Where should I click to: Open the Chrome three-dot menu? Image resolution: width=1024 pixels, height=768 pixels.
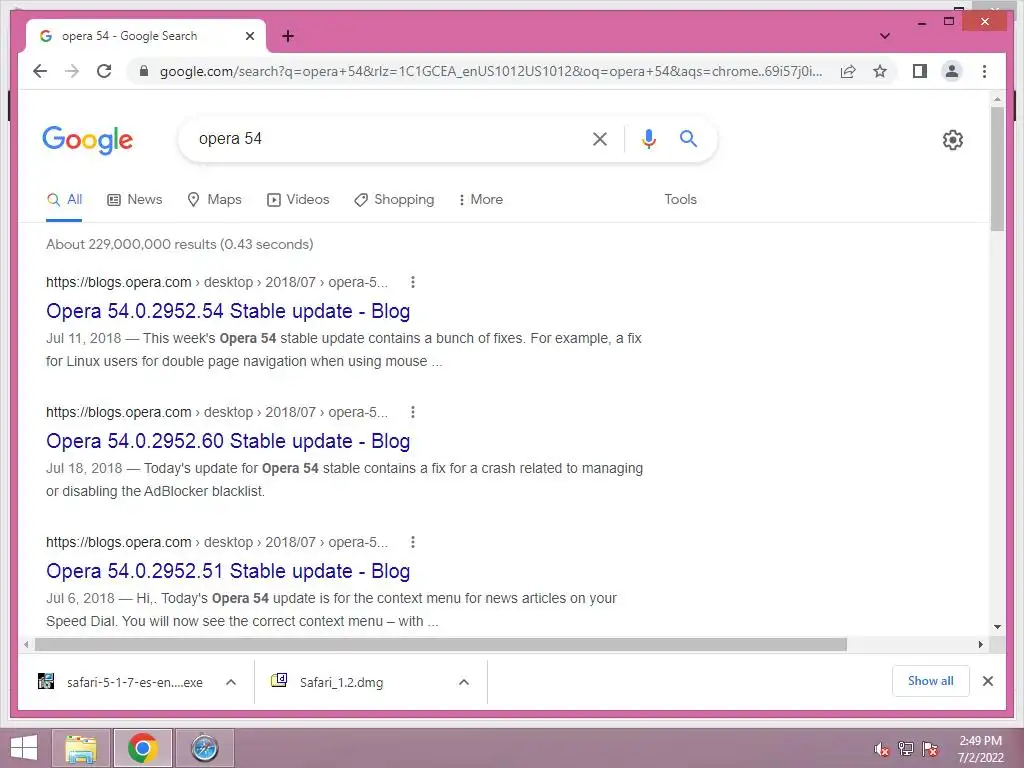tap(984, 71)
